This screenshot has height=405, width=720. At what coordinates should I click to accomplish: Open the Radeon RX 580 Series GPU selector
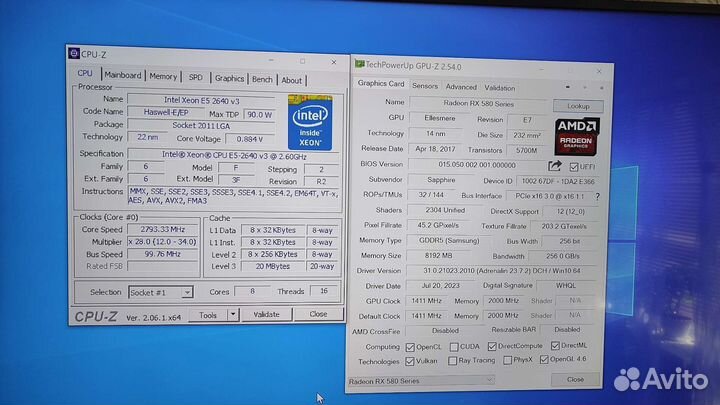click(421, 381)
